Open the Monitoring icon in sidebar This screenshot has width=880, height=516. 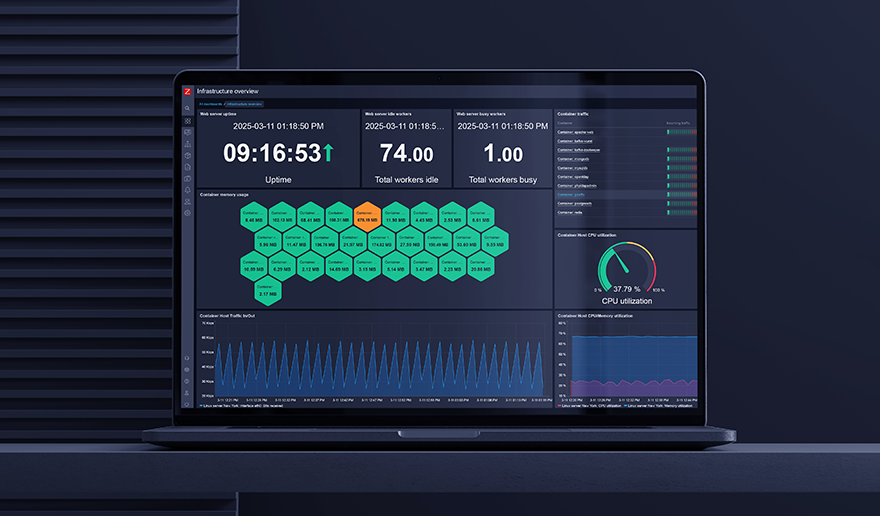[187, 132]
